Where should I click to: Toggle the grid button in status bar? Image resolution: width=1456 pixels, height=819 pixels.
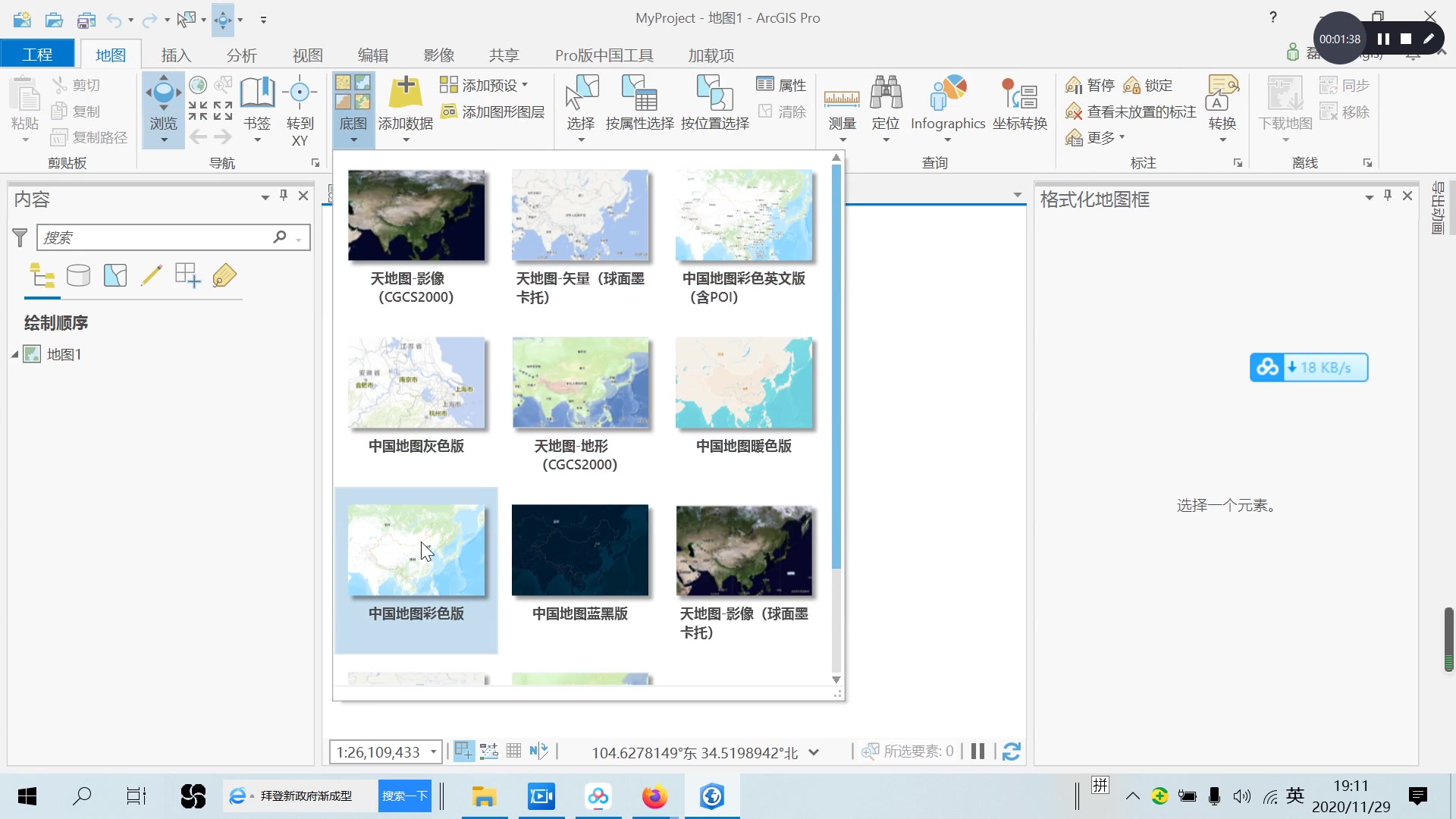pos(513,751)
